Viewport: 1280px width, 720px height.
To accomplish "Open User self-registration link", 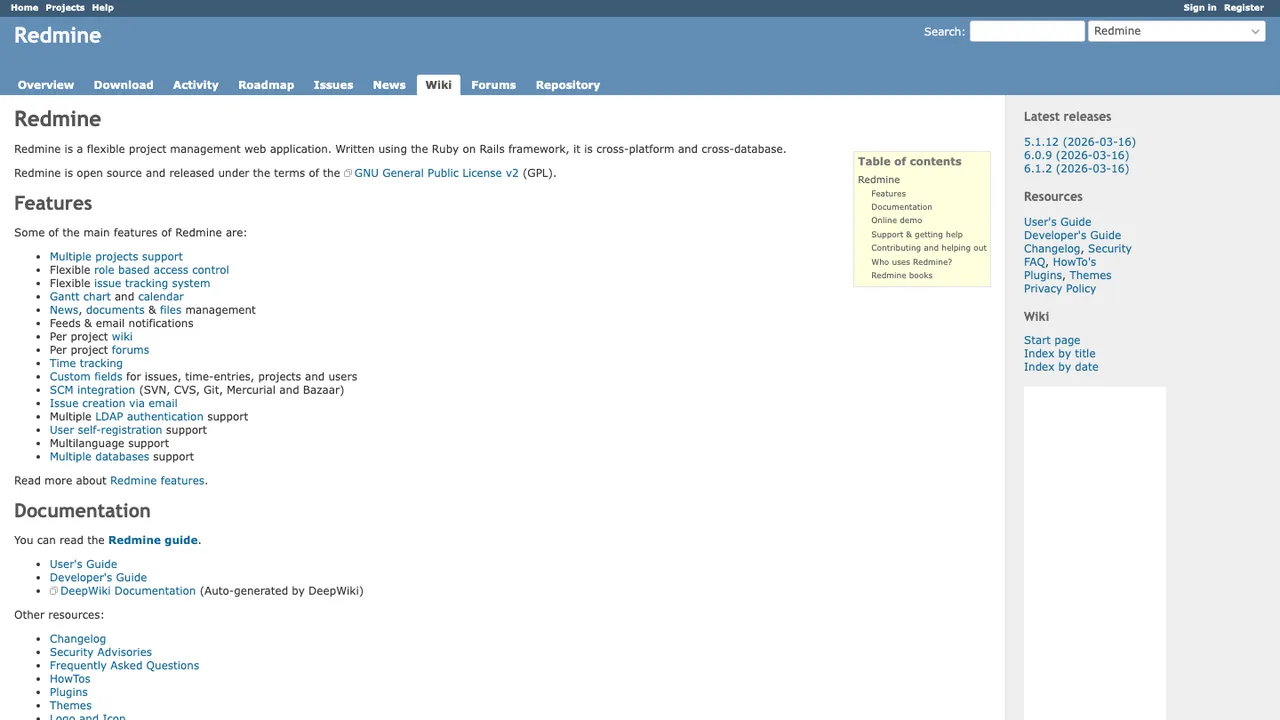I will click(106, 430).
